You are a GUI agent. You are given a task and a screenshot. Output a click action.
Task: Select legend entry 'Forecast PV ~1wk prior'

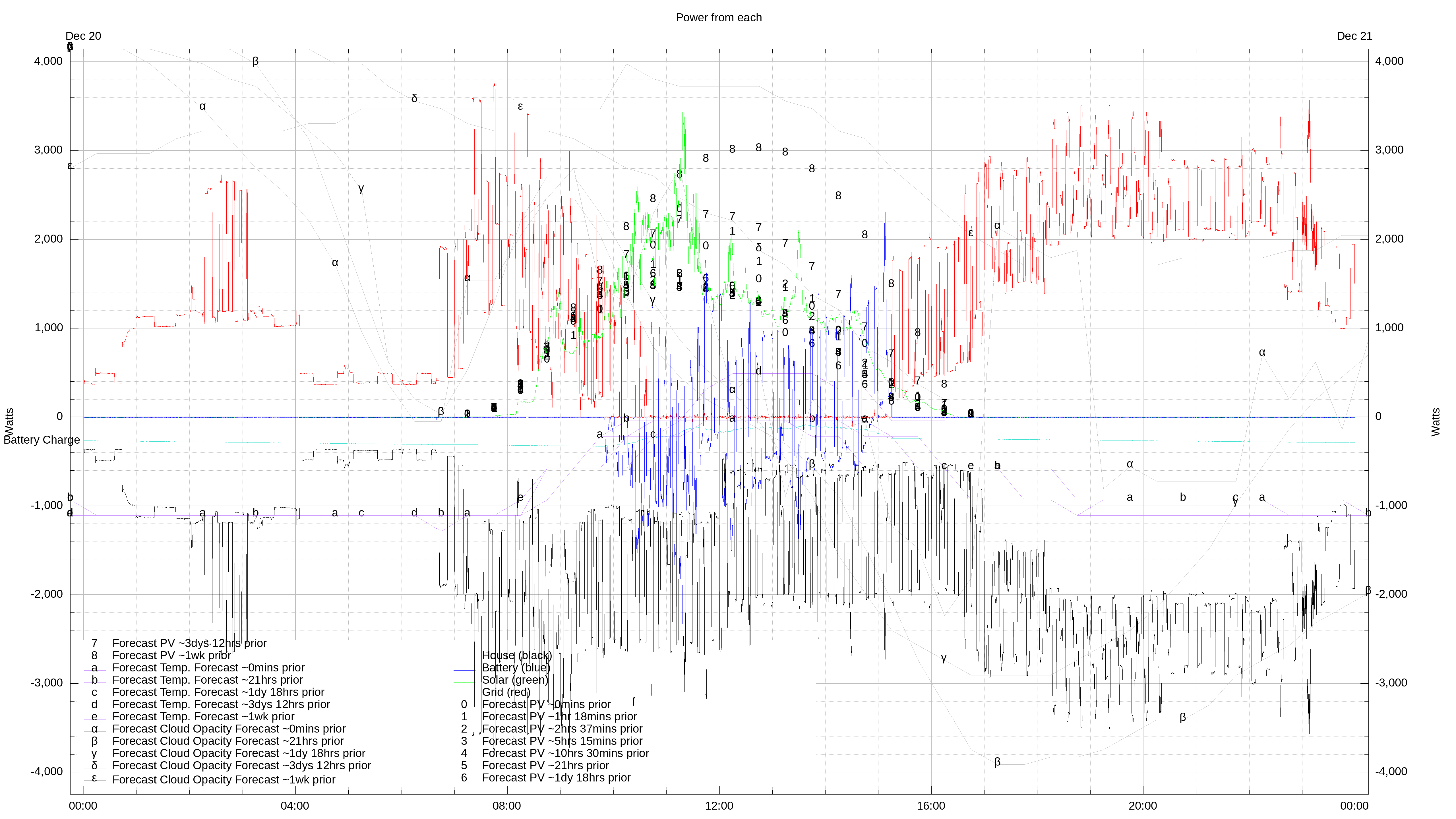click(172, 656)
